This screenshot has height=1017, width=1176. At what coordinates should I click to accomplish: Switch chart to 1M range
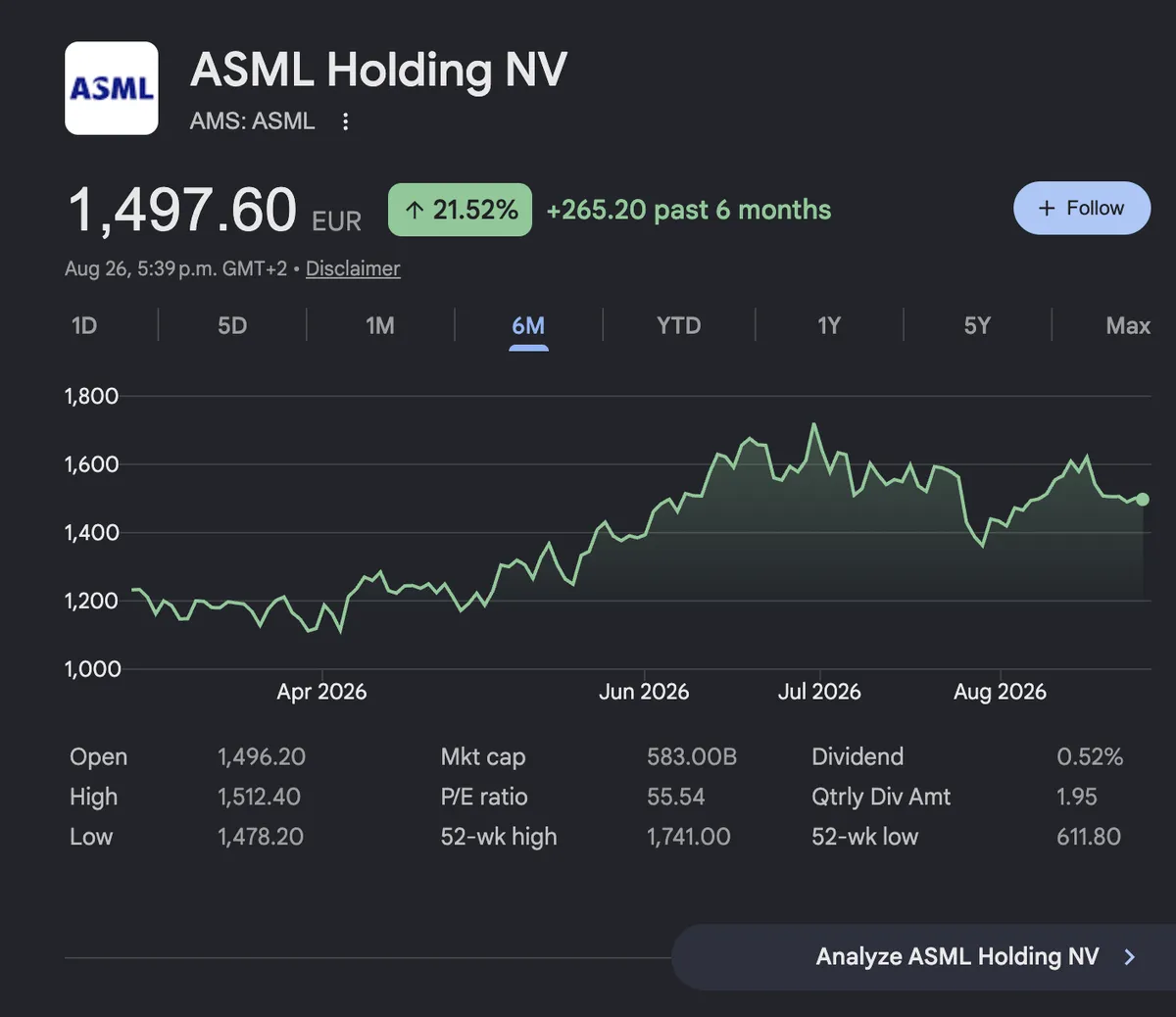[x=380, y=325]
